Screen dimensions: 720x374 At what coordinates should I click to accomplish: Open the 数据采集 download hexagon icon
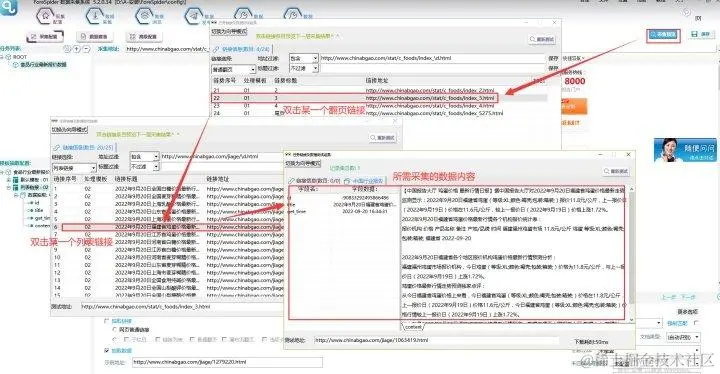(x=96, y=16)
